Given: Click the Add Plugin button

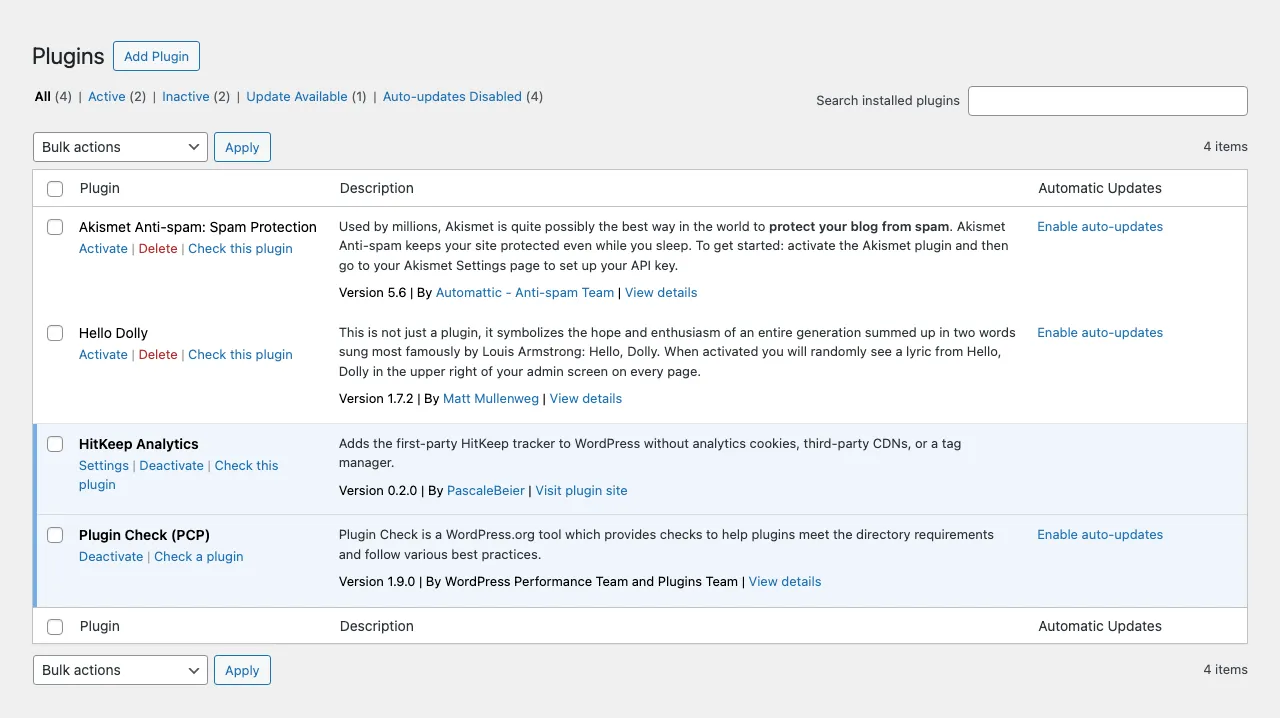Looking at the screenshot, I should tap(156, 56).
